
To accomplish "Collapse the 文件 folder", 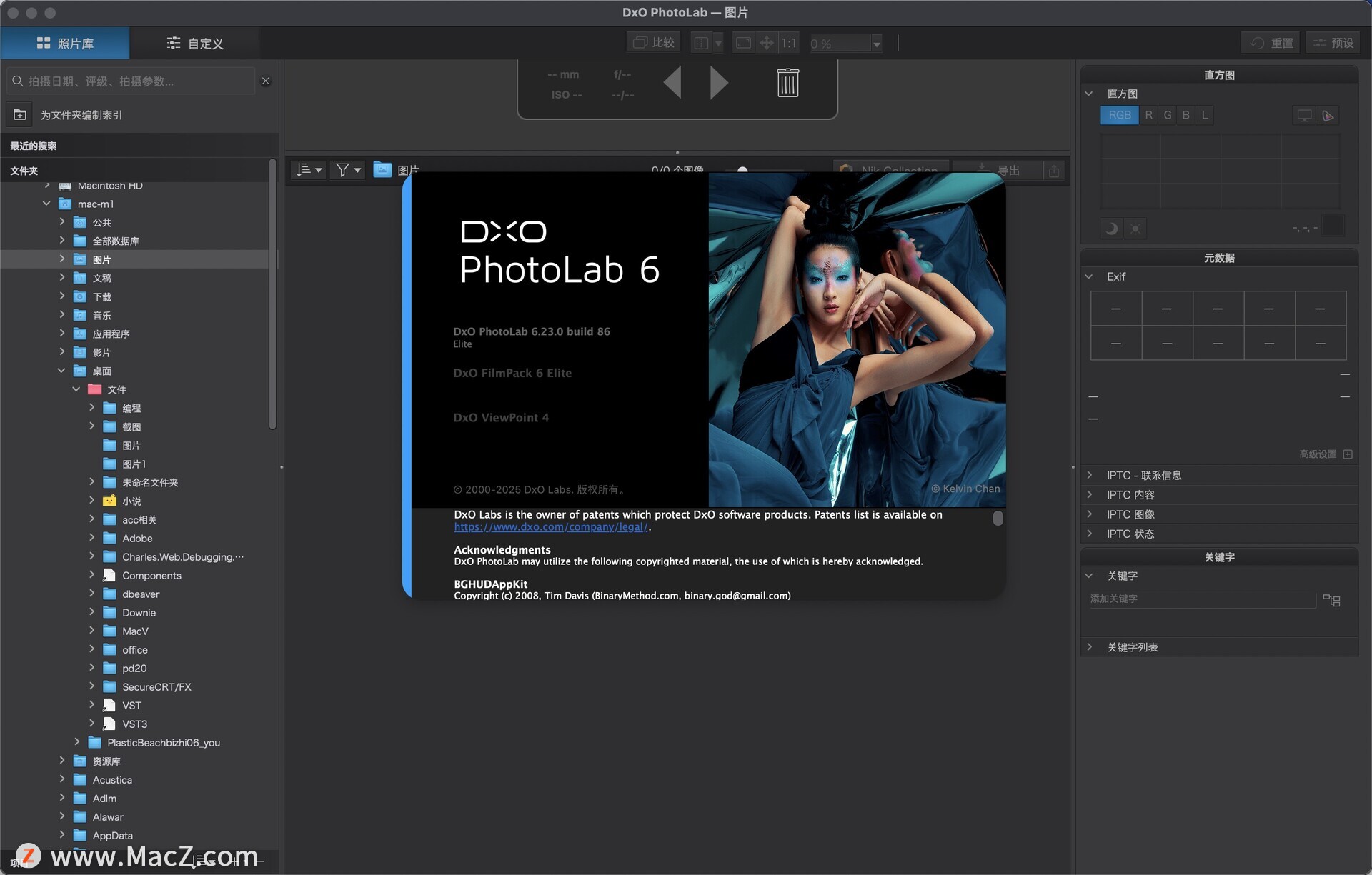I will pos(76,389).
